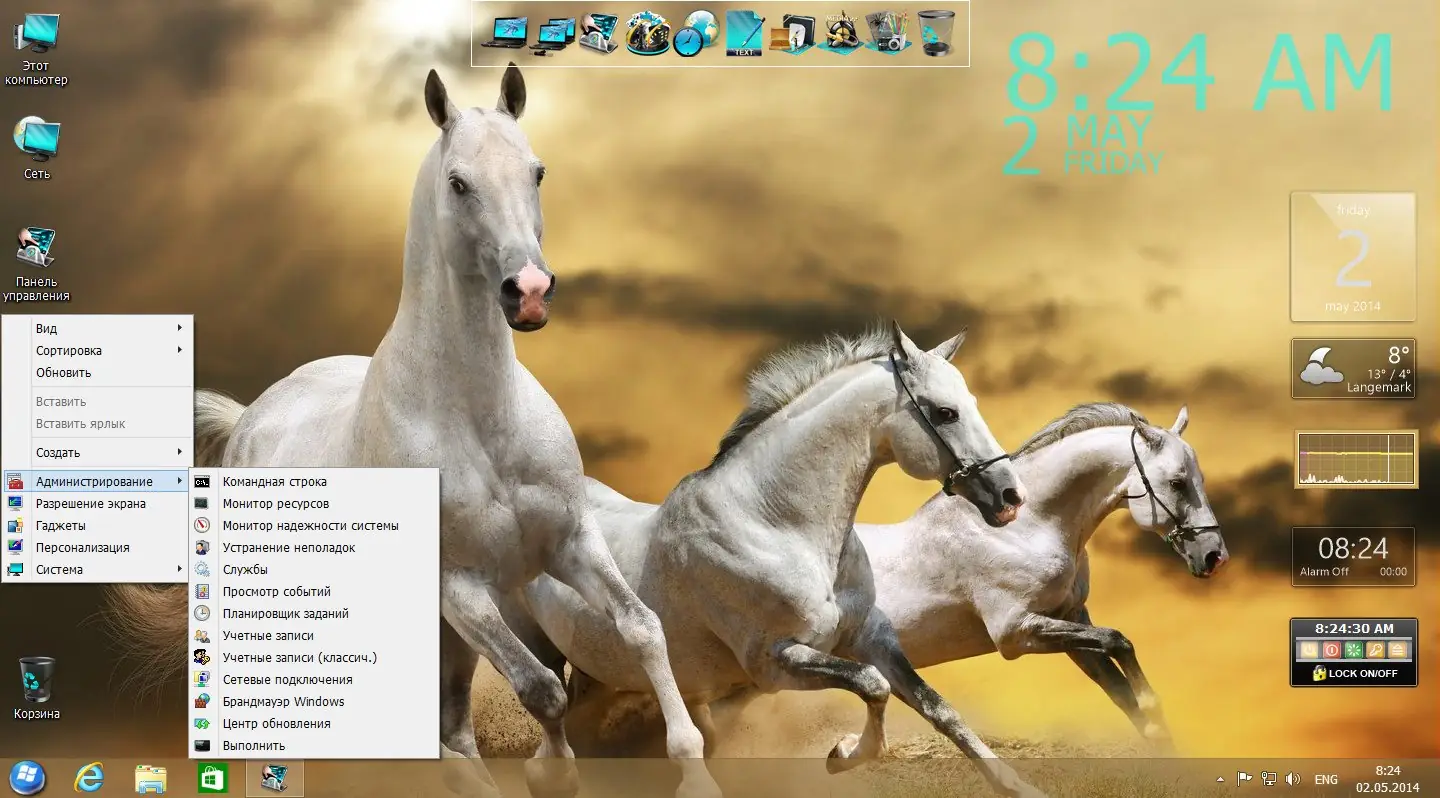Choose Гаджеты in the context menu
The height and width of the screenshot is (798, 1440).
[97, 525]
